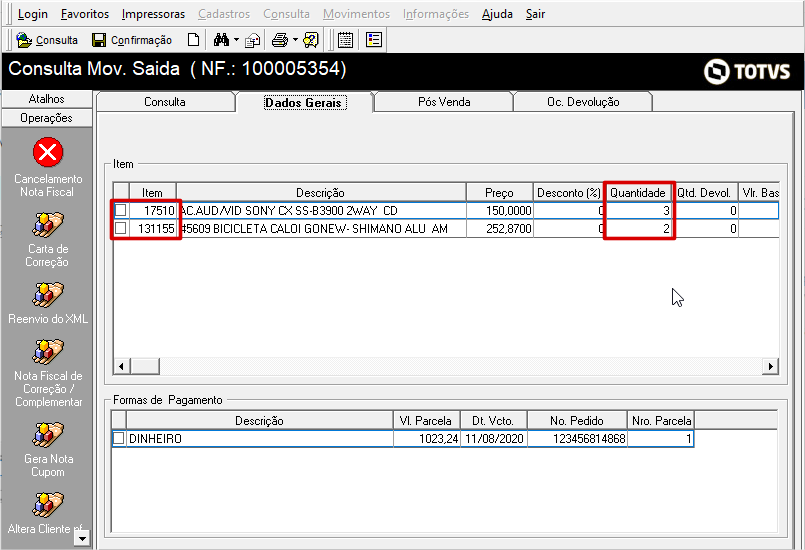Click the quantity cell with value 2
Screen dimensions: 805x550
coord(639,229)
